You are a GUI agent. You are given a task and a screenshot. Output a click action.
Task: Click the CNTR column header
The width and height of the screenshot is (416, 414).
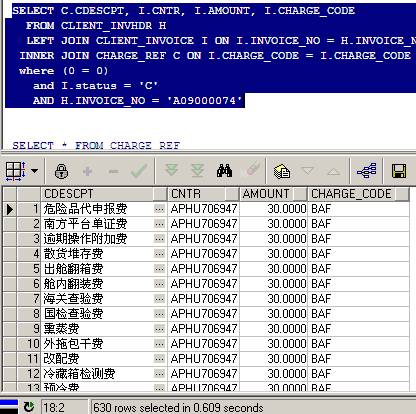[x=203, y=194]
